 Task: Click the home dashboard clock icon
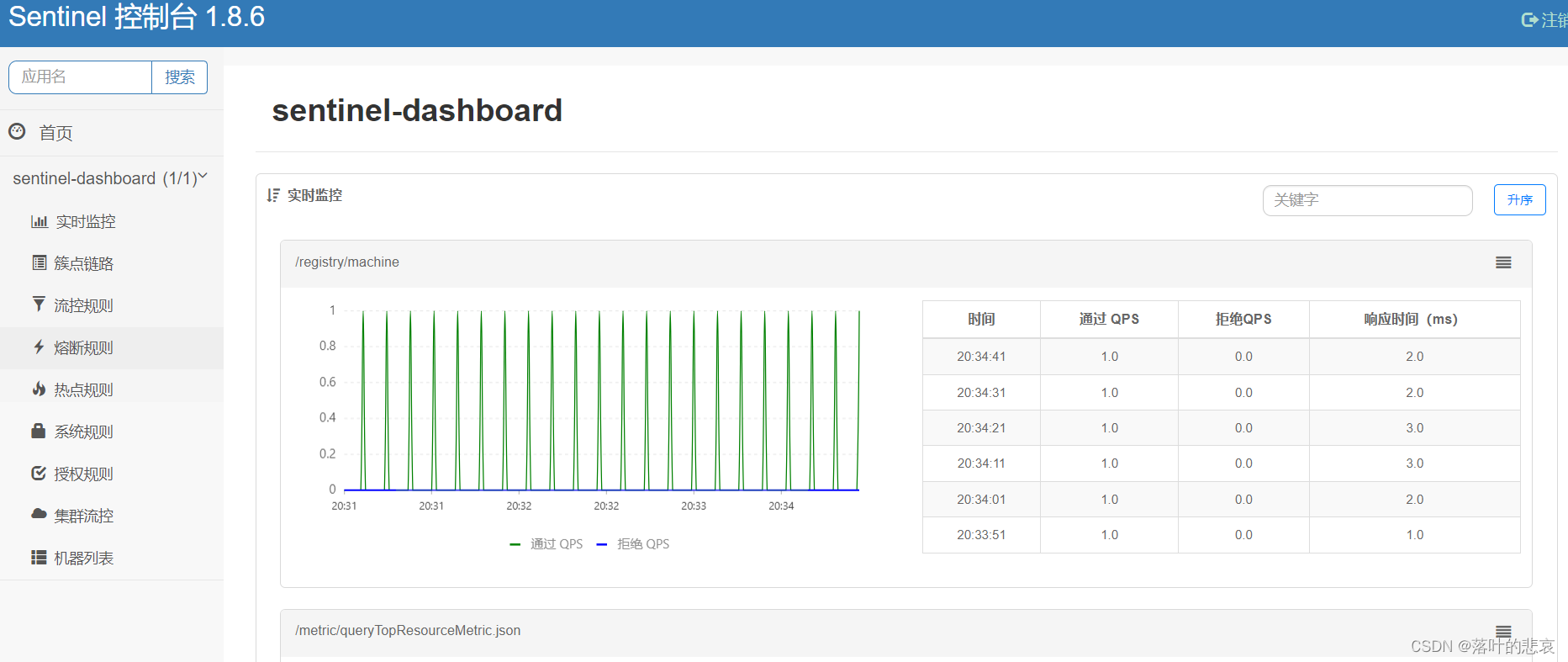point(17,131)
